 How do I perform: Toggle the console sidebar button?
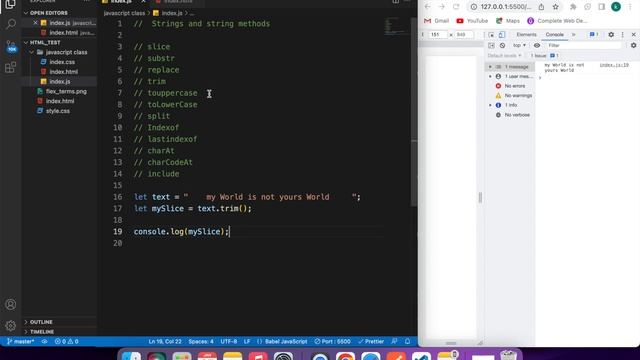click(x=491, y=45)
